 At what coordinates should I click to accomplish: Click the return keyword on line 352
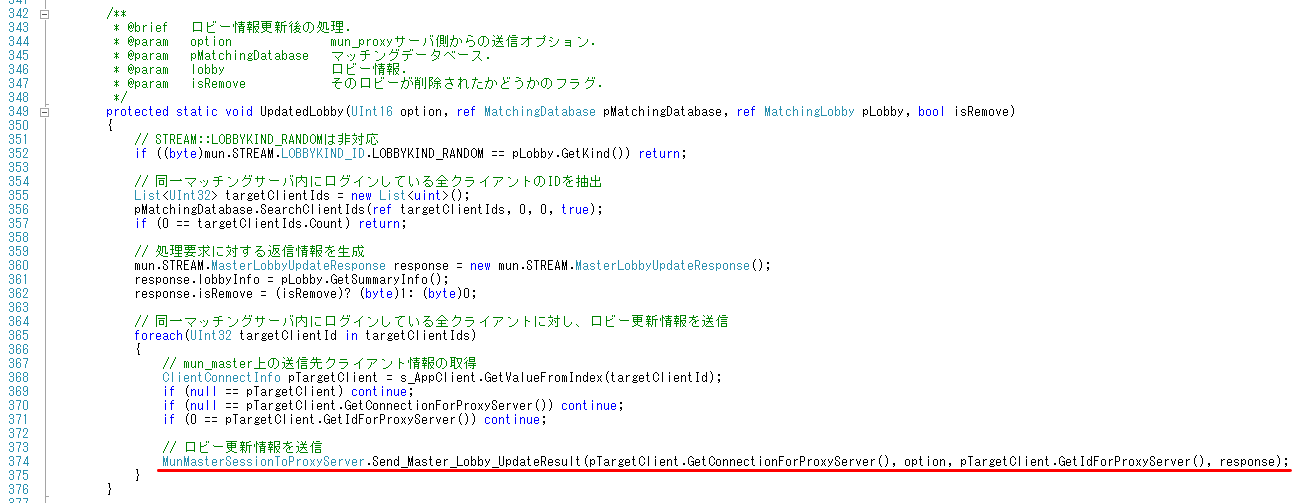[657, 153]
